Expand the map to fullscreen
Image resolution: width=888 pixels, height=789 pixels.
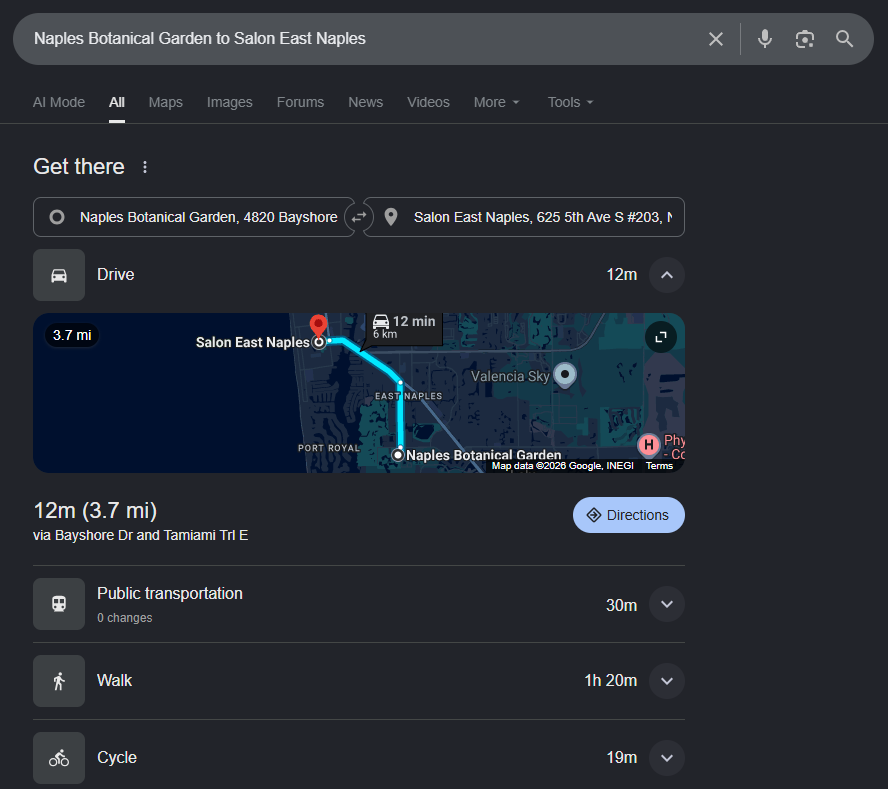[660, 338]
